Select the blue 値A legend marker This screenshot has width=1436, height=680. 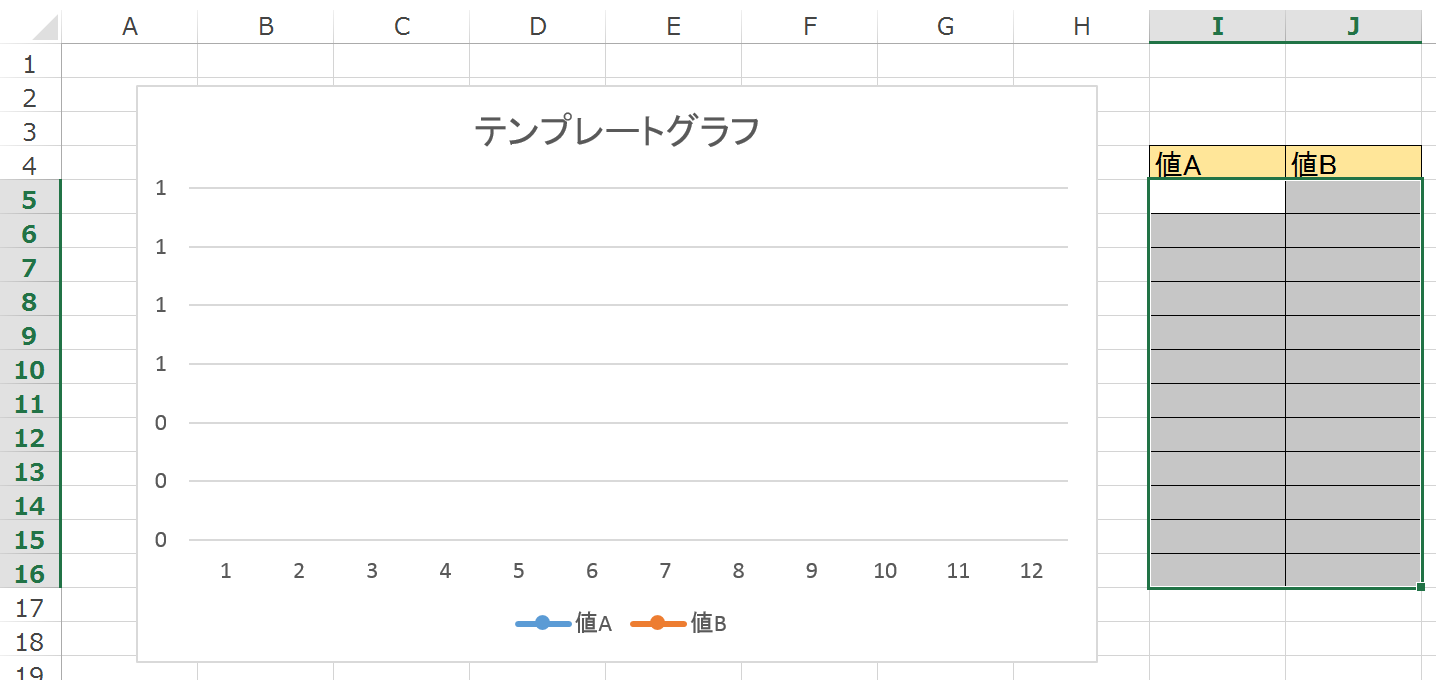pyautogui.click(x=543, y=623)
